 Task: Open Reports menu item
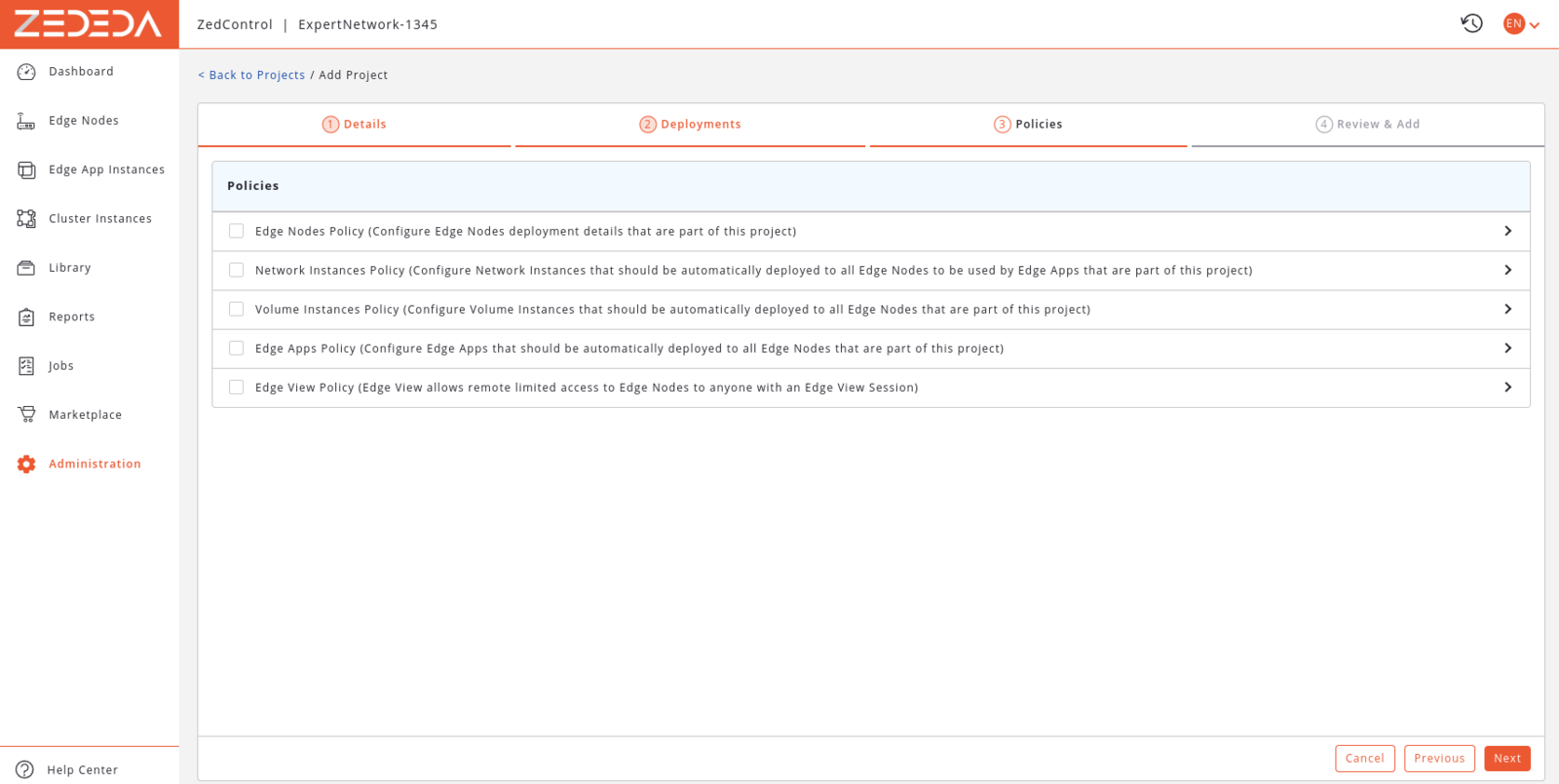(x=72, y=317)
